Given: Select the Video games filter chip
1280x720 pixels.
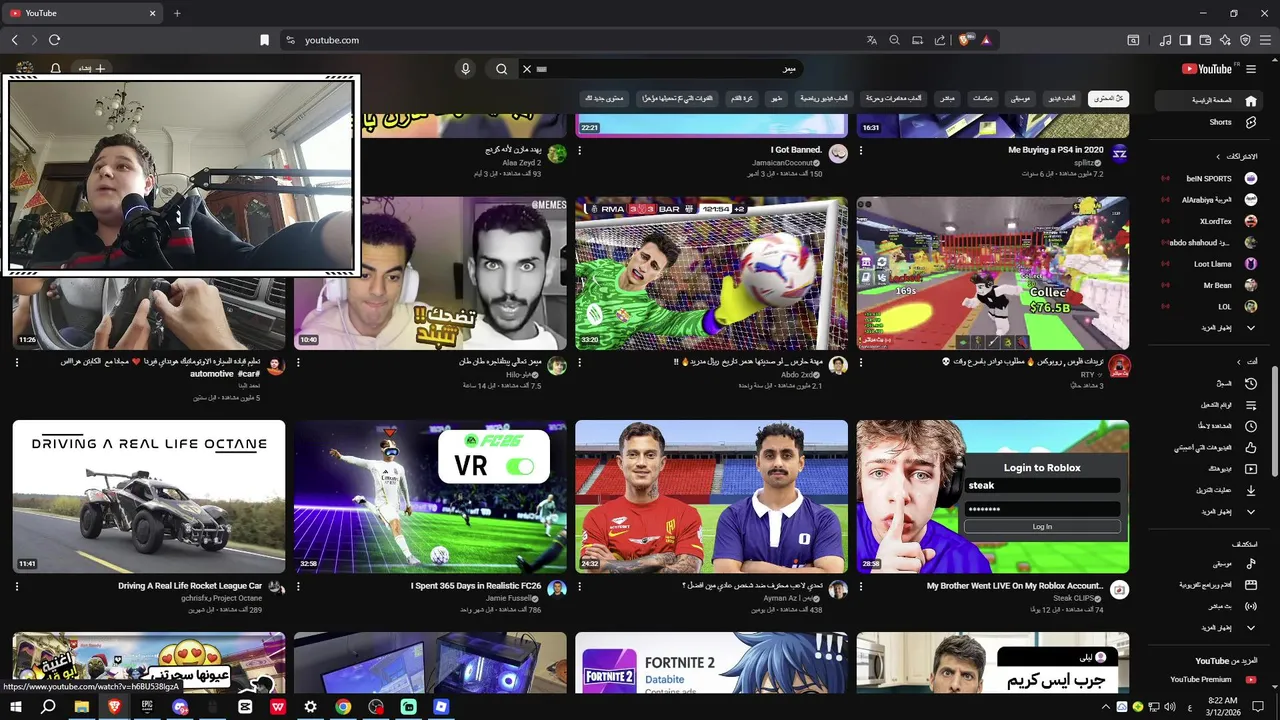Looking at the screenshot, I should (1061, 98).
